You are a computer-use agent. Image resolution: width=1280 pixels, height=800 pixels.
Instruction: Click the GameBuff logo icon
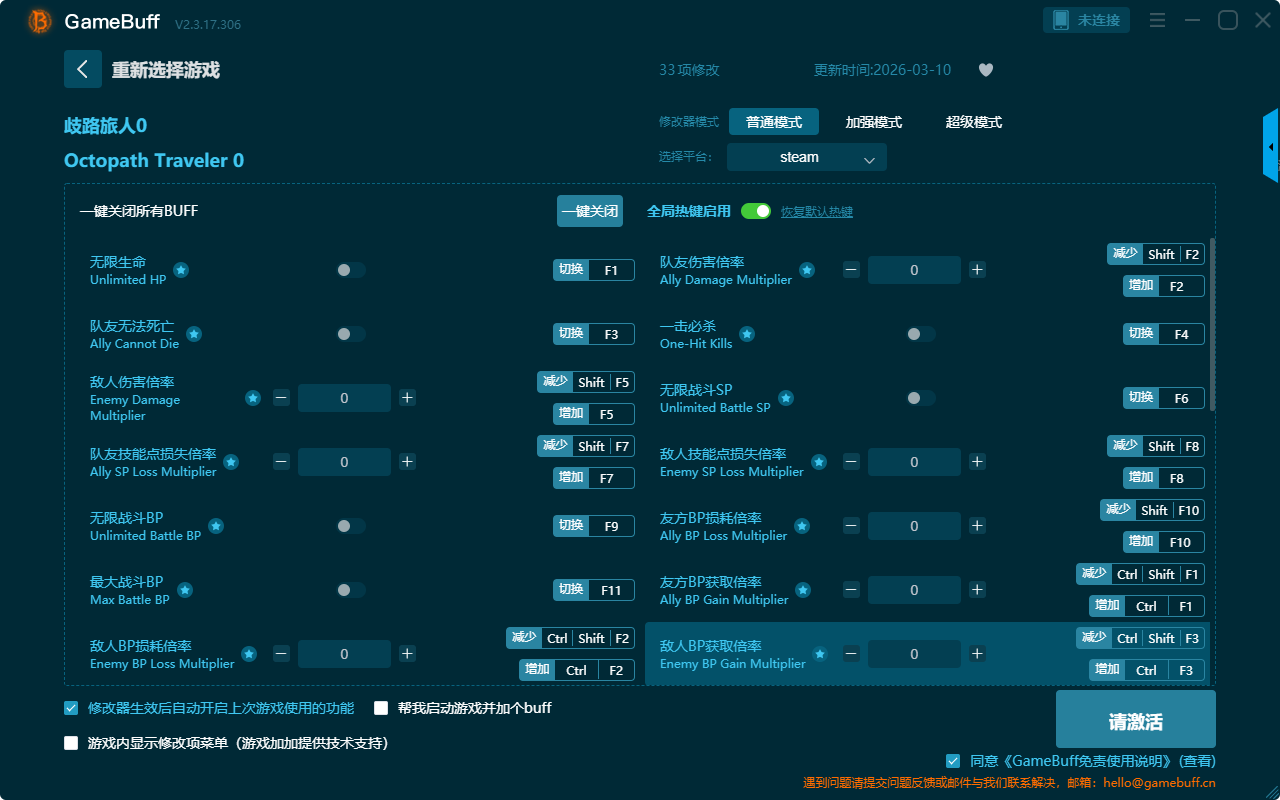pyautogui.click(x=39, y=21)
